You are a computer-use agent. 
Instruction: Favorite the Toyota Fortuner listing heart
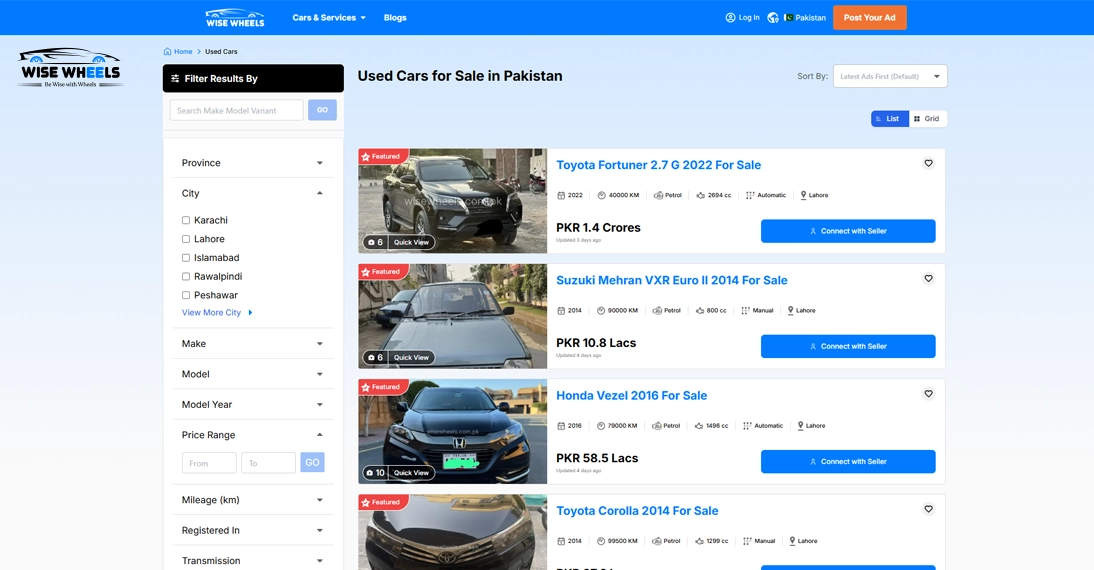point(929,163)
